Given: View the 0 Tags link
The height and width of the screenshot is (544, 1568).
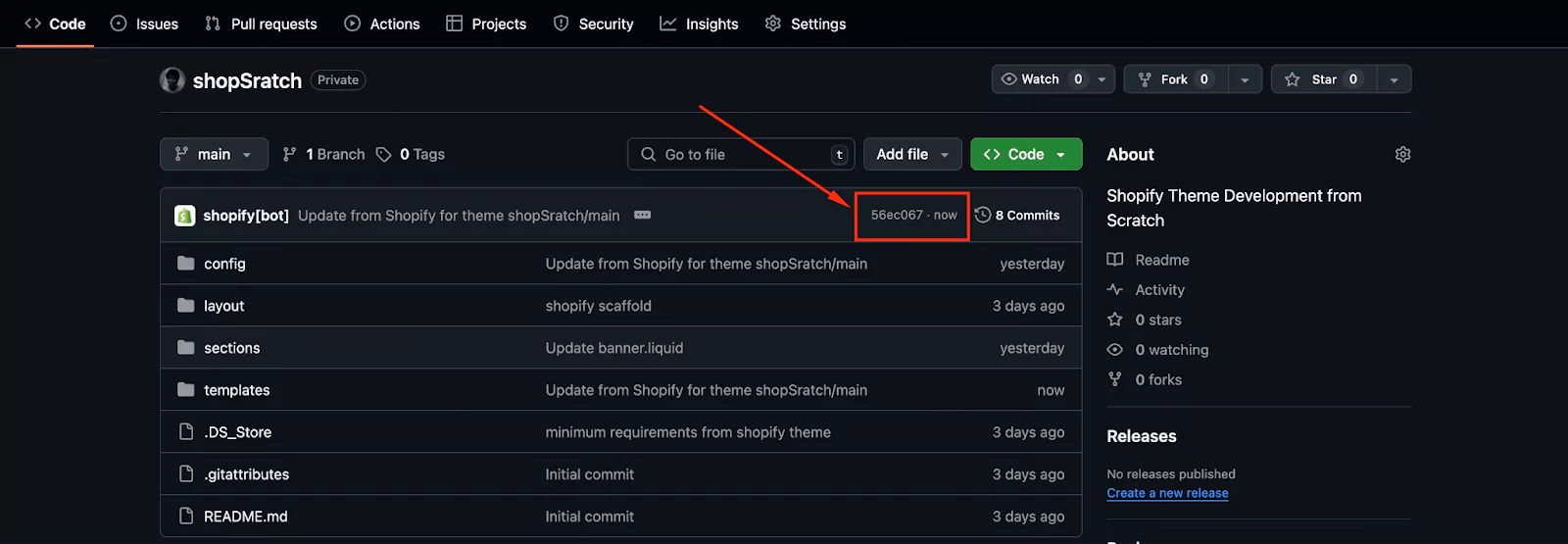Looking at the screenshot, I should point(411,154).
